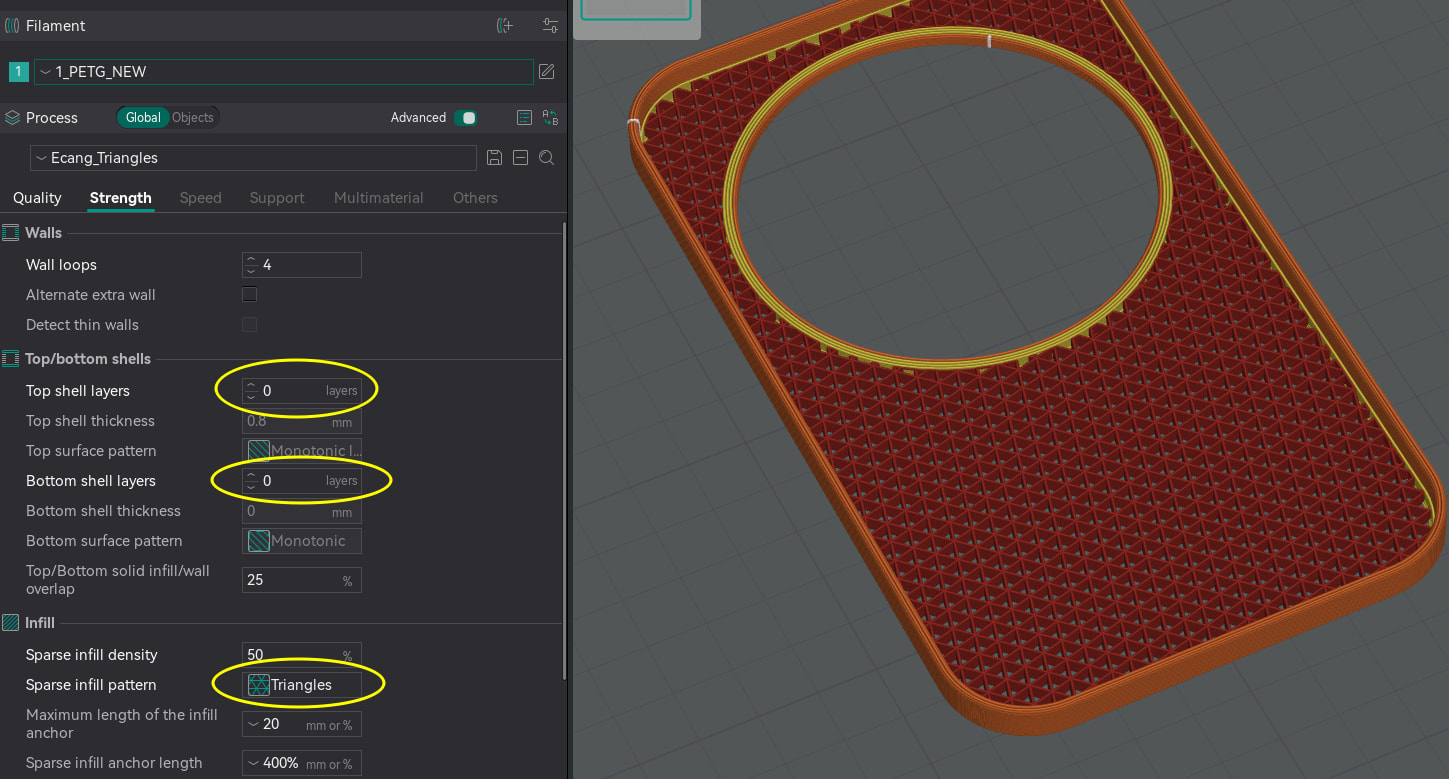Click the add filament icon
The width and height of the screenshot is (1449, 779).
pos(505,26)
